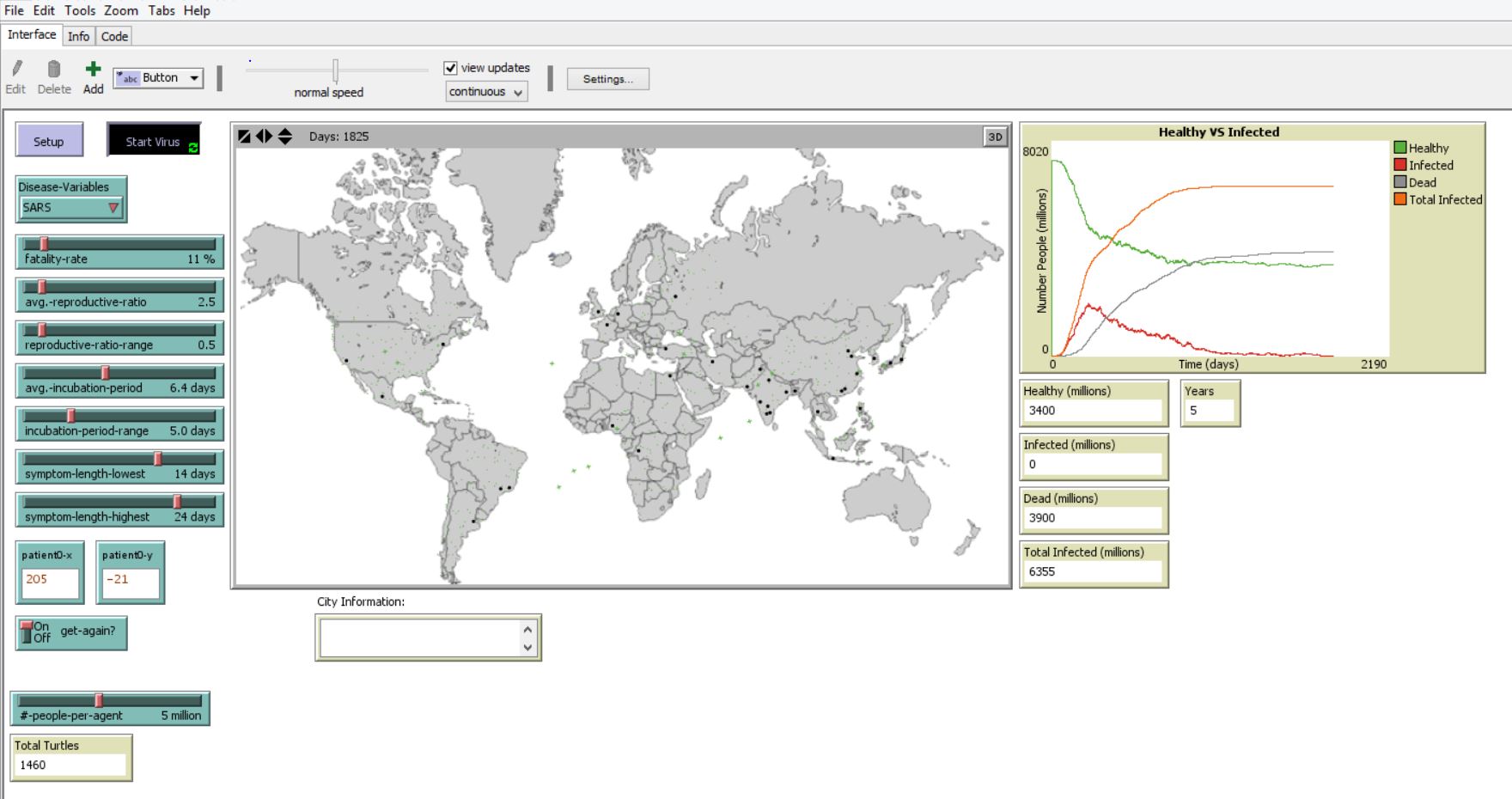Open the Tools menu

point(79,11)
